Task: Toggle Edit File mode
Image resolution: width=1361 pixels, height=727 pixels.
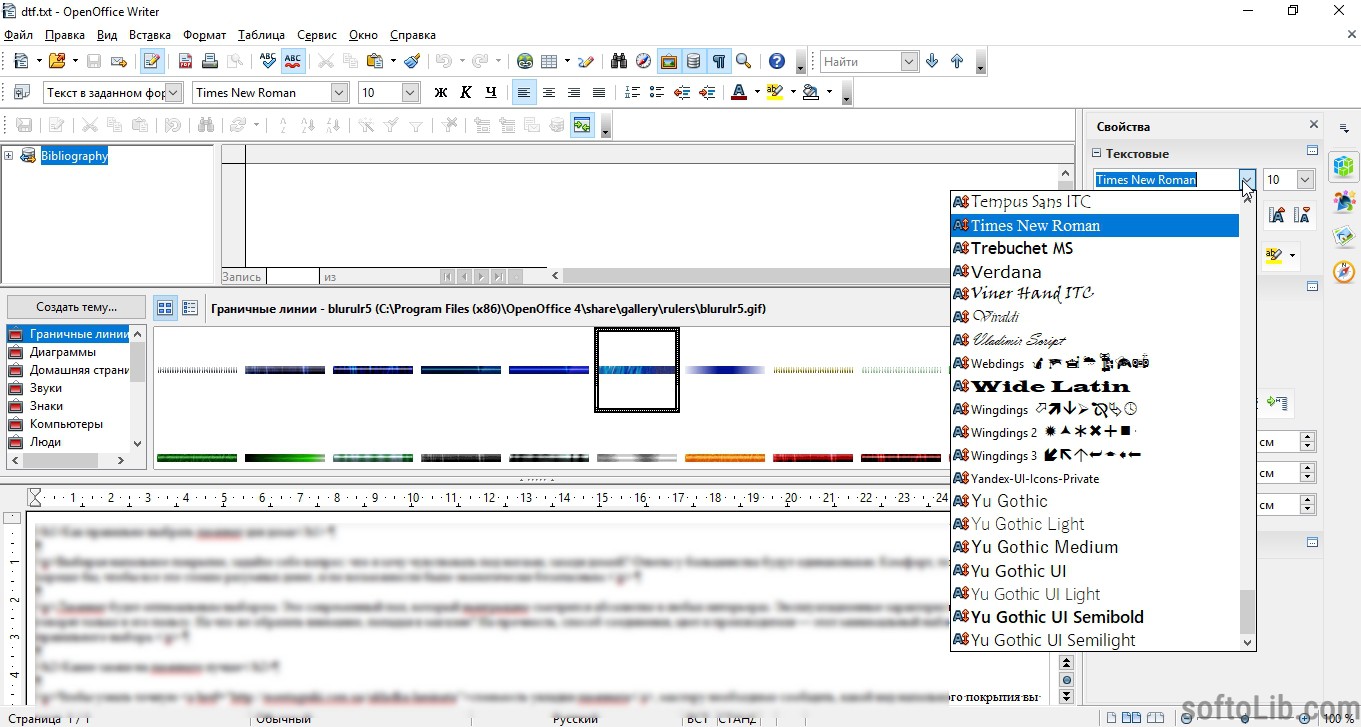Action: coord(152,62)
